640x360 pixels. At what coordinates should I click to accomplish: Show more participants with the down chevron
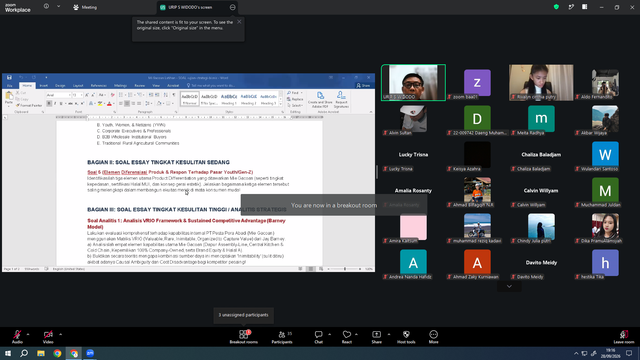(509, 287)
